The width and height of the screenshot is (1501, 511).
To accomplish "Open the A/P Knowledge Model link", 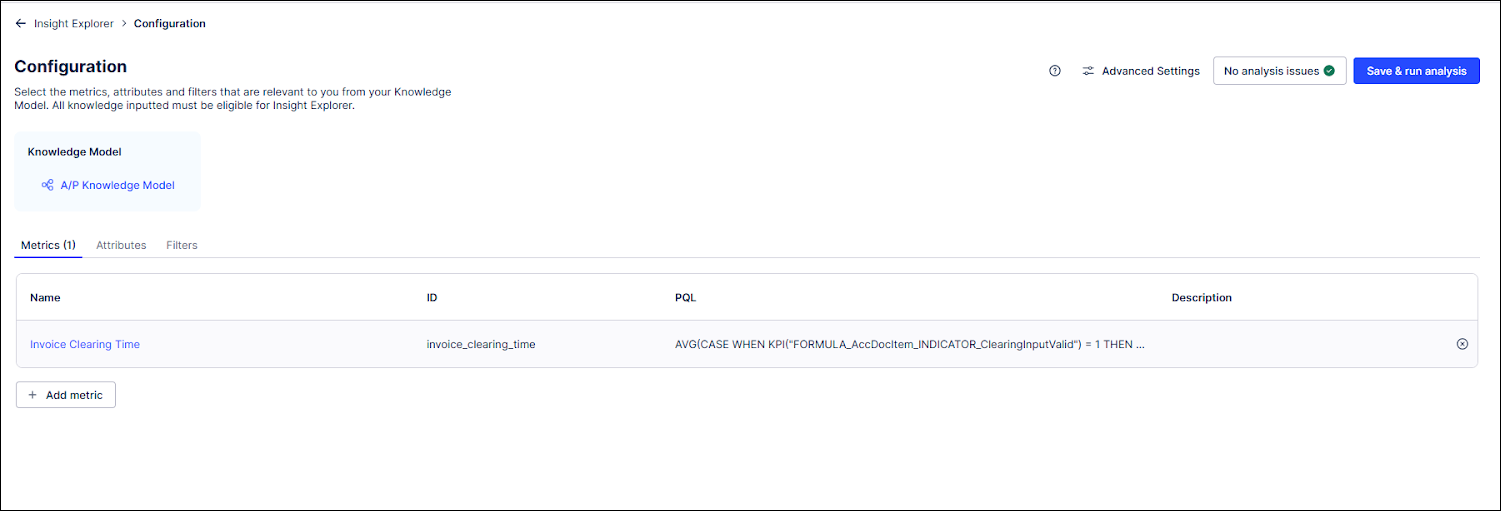I will (x=117, y=185).
